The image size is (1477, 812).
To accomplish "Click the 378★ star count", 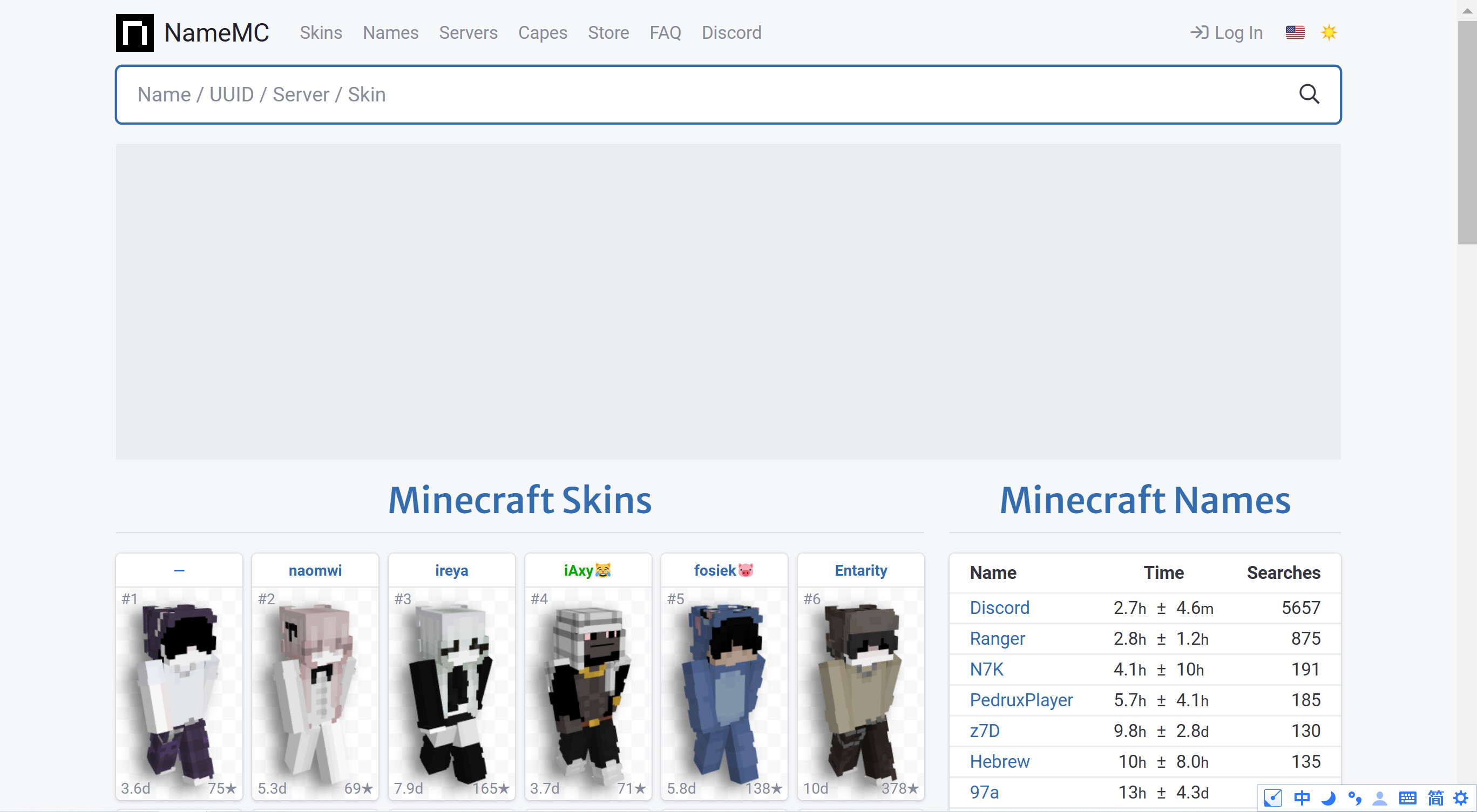I will [x=899, y=788].
